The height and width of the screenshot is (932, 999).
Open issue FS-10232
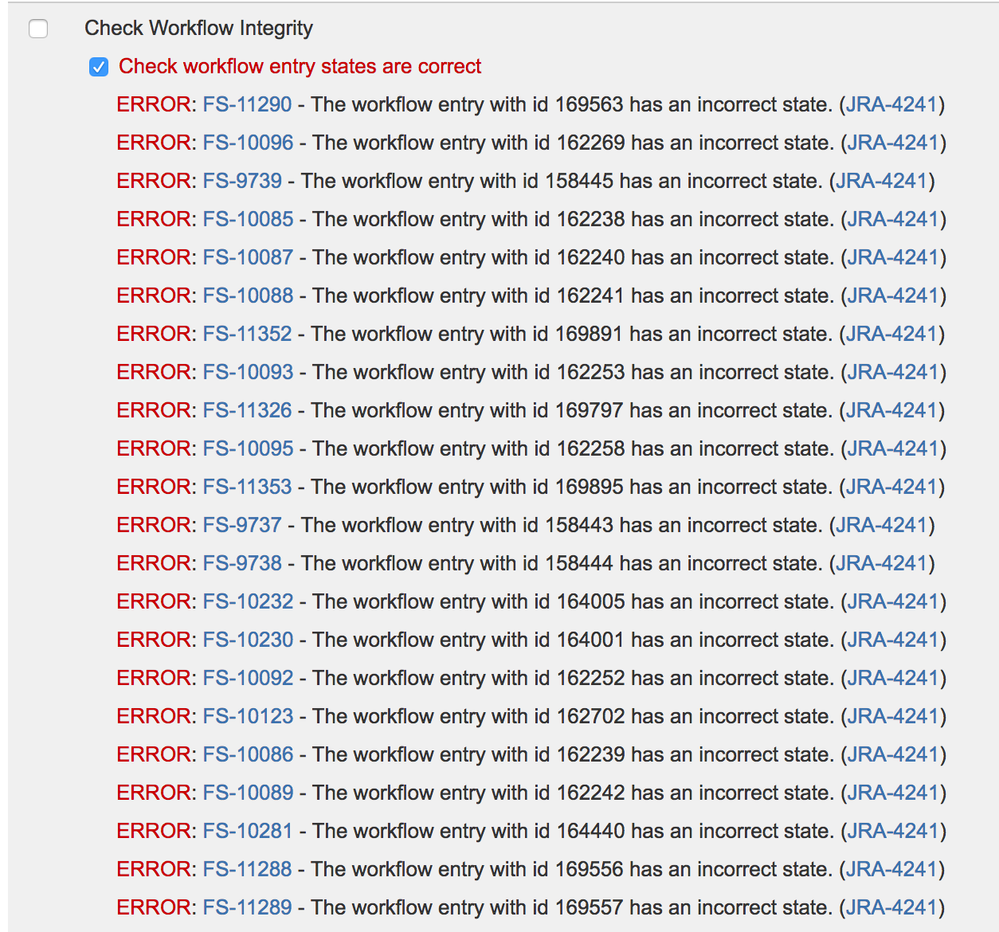246,601
